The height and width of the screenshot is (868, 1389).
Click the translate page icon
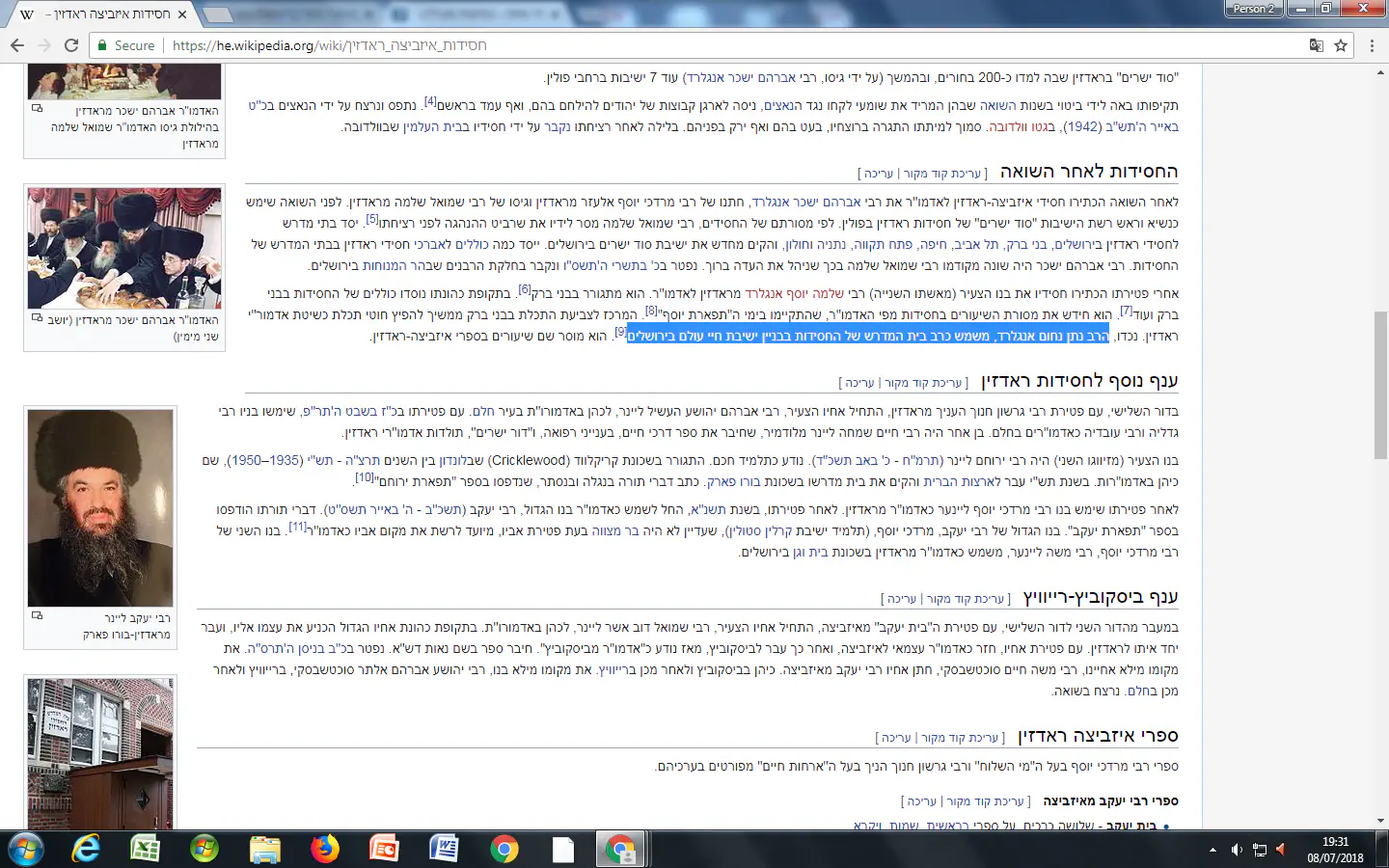click(x=1317, y=45)
